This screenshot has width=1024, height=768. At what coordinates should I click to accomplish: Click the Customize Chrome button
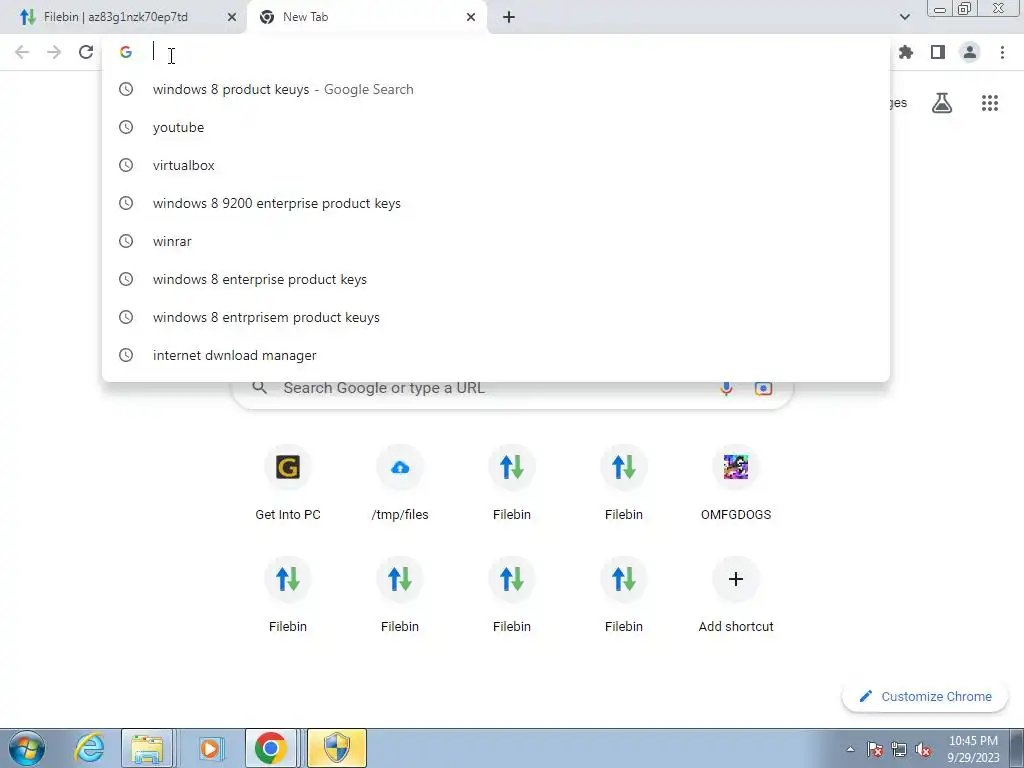925,696
